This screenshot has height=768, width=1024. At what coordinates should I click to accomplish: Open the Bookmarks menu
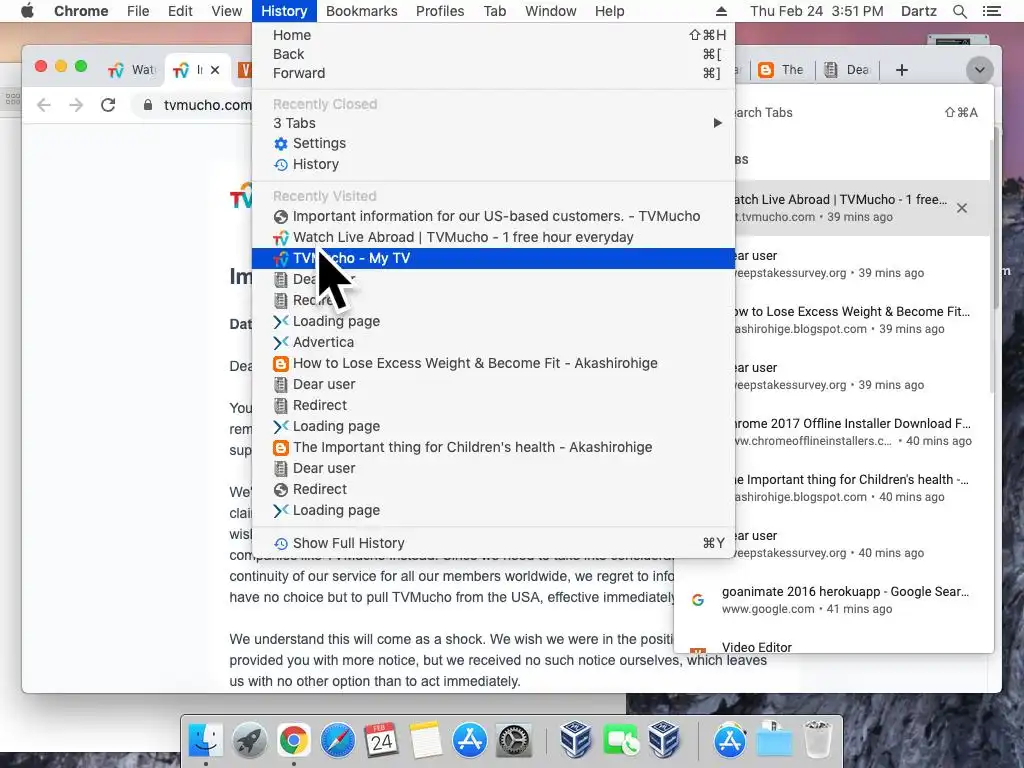[x=361, y=11]
